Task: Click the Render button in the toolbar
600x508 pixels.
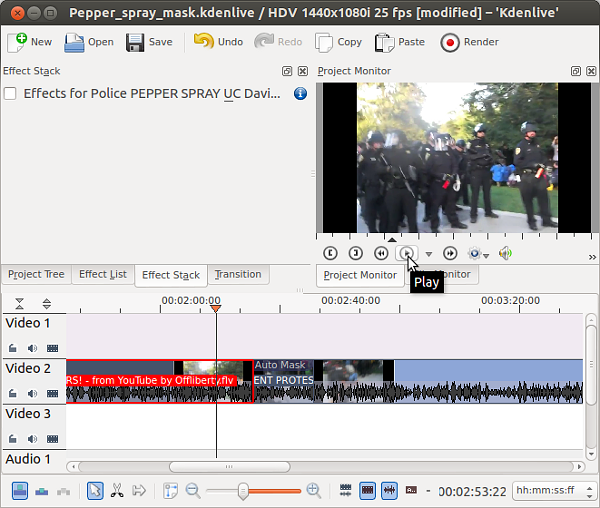Action: [469, 42]
